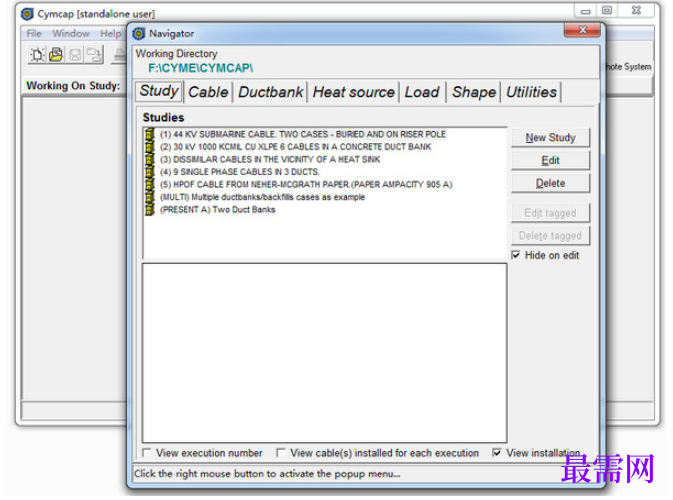Click the Open folder icon in main toolbar

tap(56, 55)
